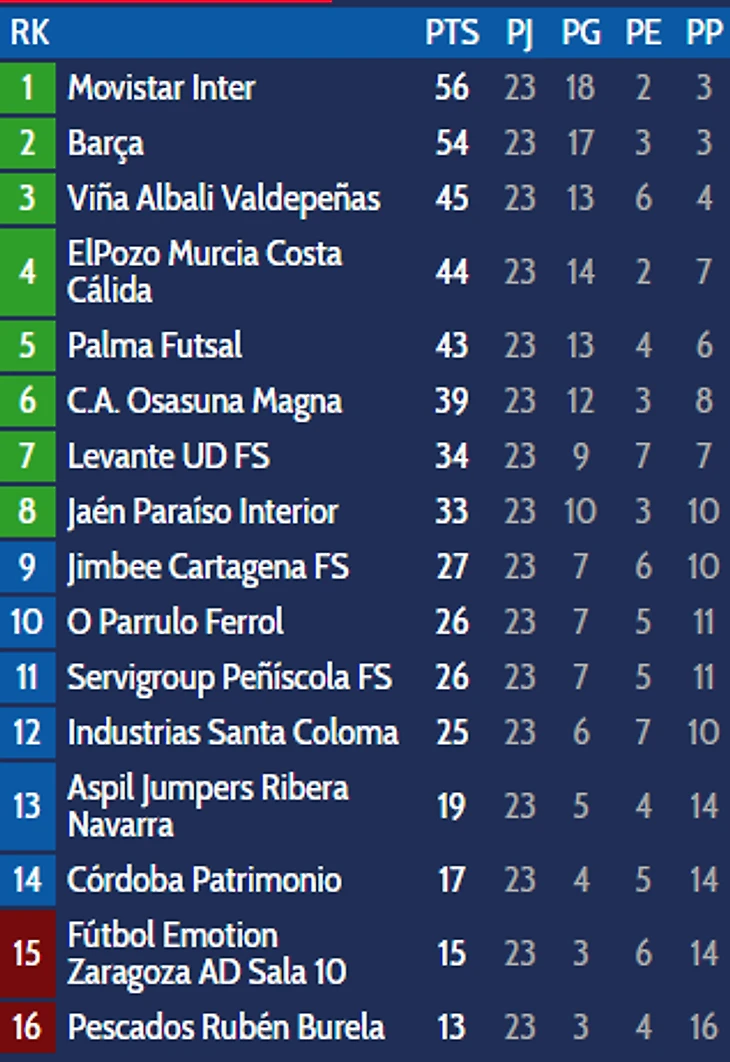The height and width of the screenshot is (1062, 730).
Task: Click Jimbee Cartagena FS team
Action: (x=207, y=567)
